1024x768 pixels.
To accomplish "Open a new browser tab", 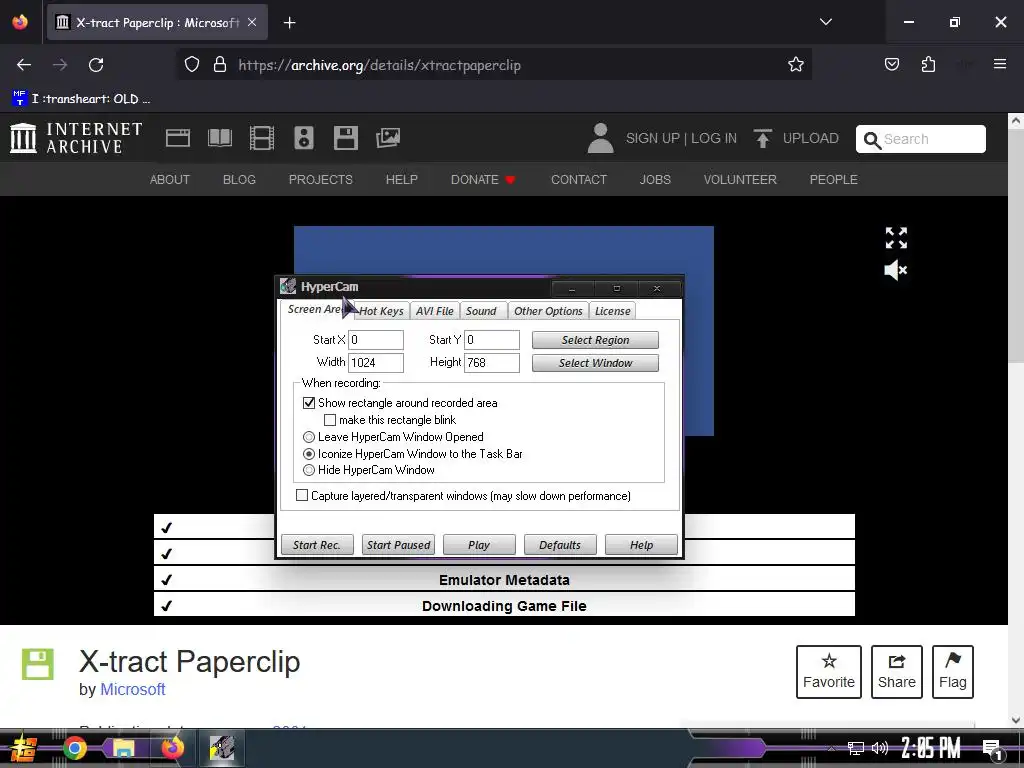I will [289, 23].
